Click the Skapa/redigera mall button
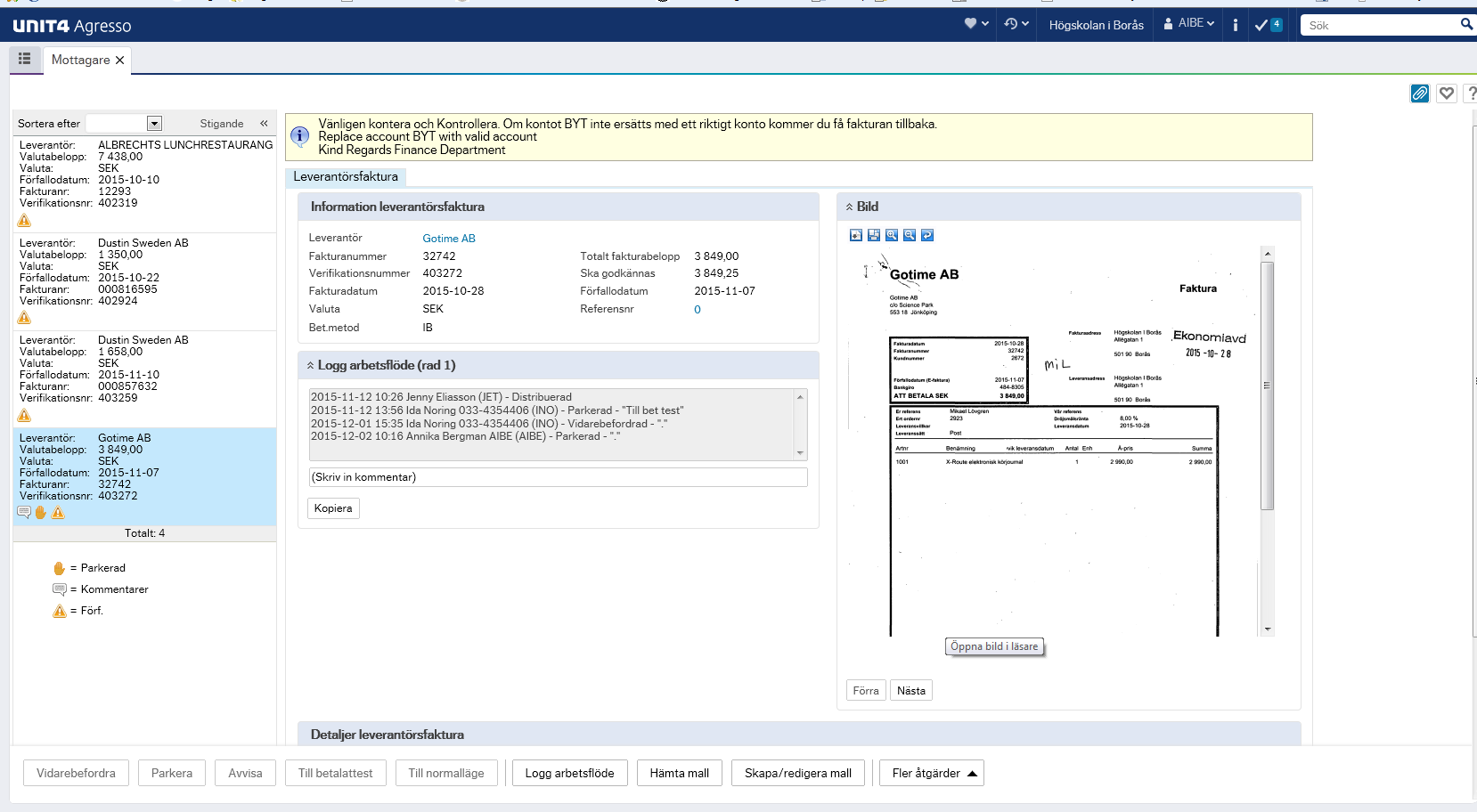This screenshot has height=812, width=1477. tap(798, 773)
